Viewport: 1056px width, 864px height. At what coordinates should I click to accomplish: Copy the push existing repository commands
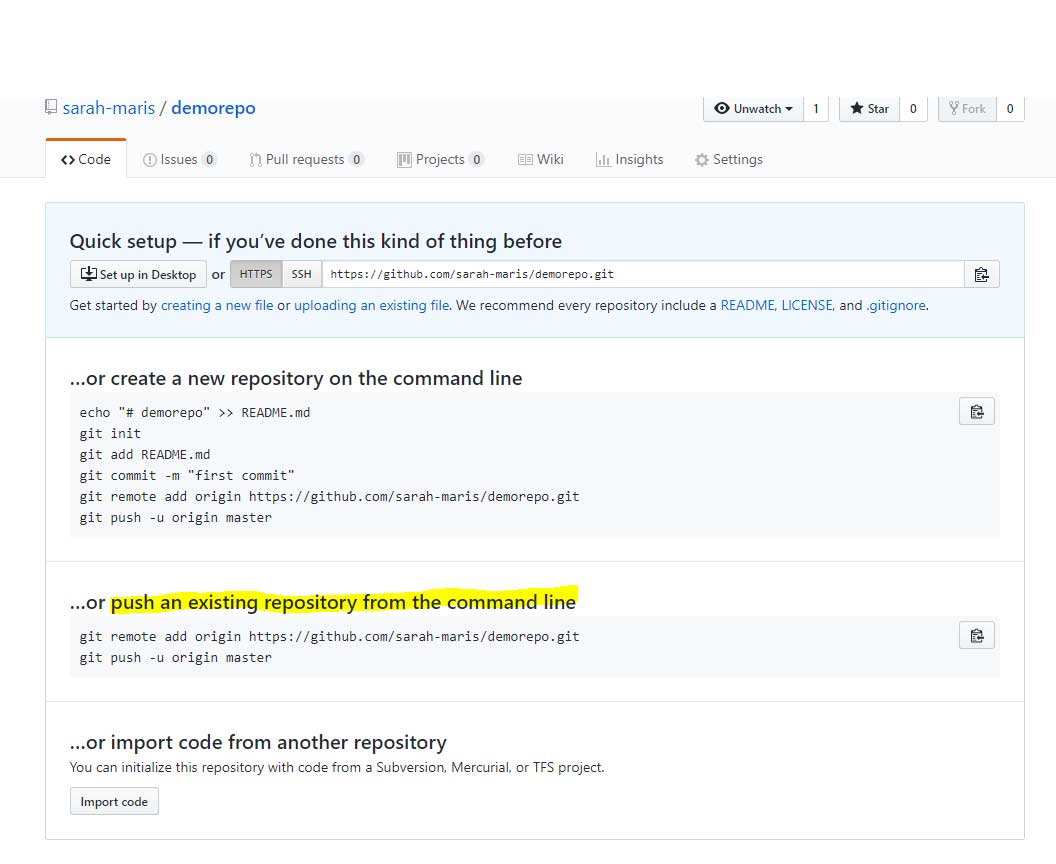[977, 636]
